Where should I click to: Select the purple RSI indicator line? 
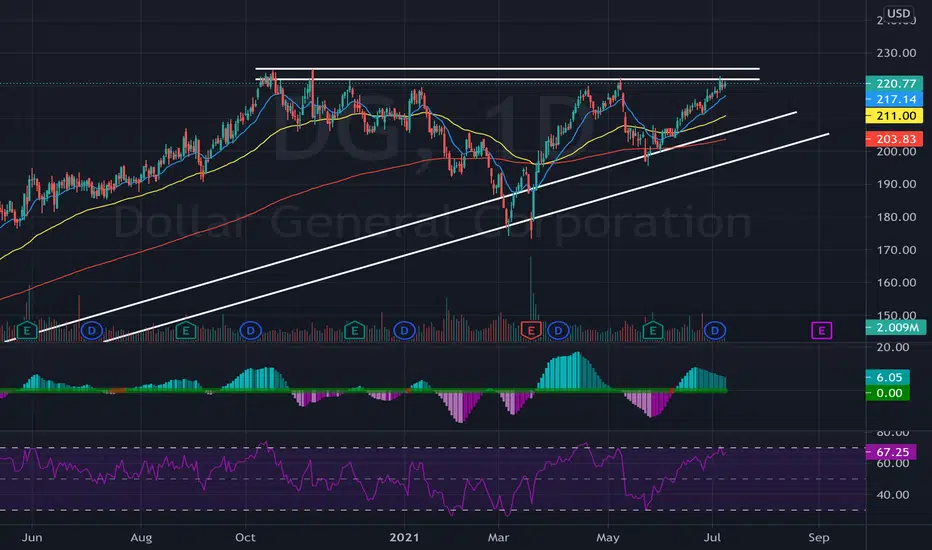[x=363, y=479]
